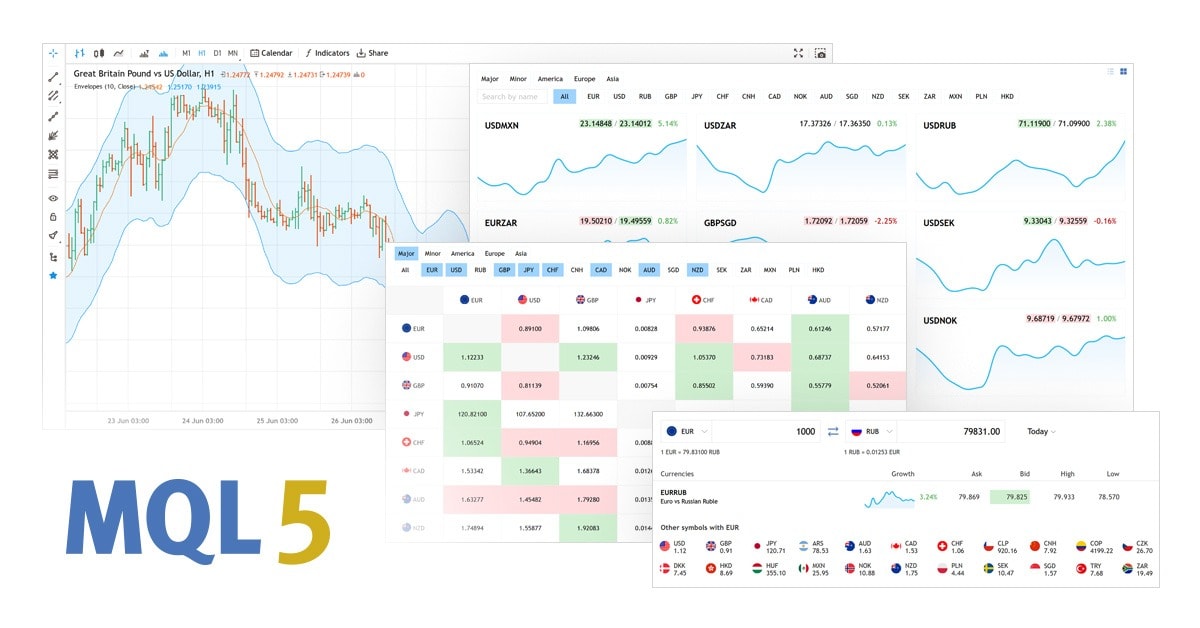Open the Calendar panel
1200x628 pixels.
(273, 53)
